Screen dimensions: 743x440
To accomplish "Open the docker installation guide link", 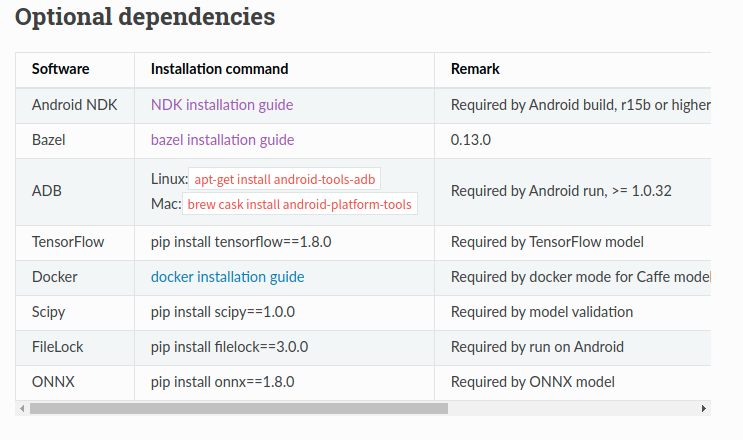I will [x=227, y=276].
